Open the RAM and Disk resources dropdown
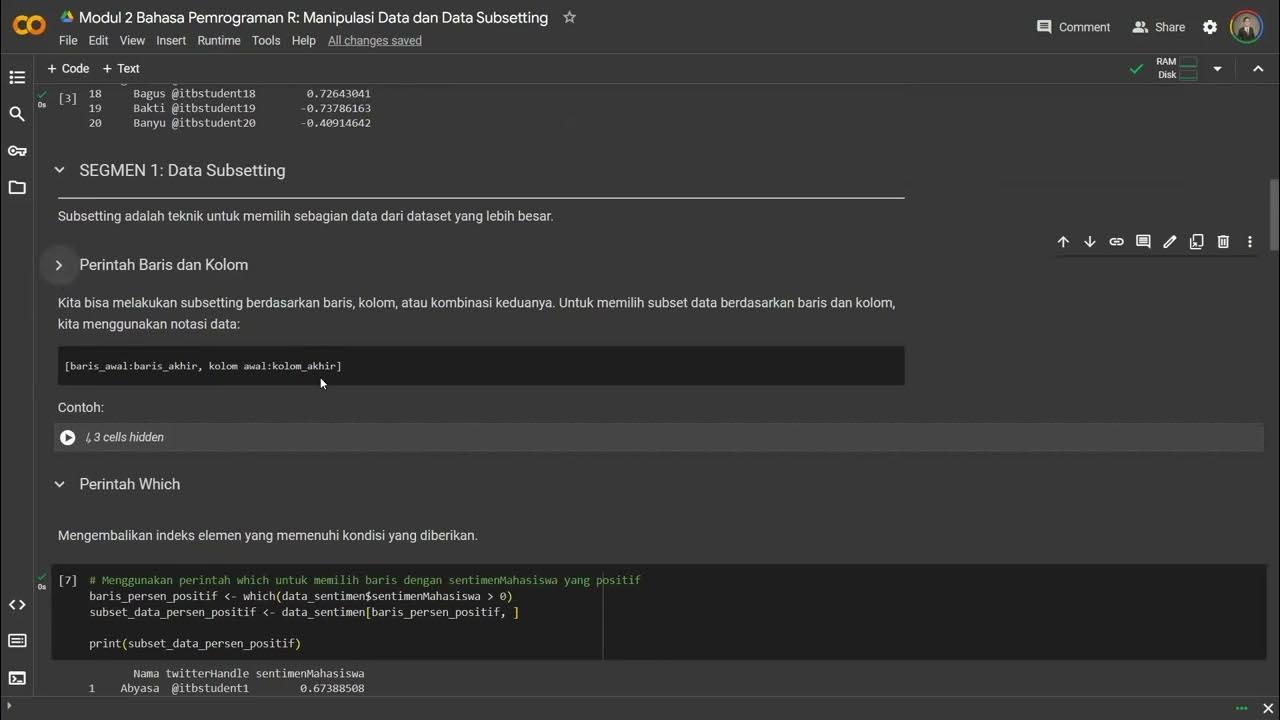Viewport: 1280px width, 720px height. point(1217,69)
